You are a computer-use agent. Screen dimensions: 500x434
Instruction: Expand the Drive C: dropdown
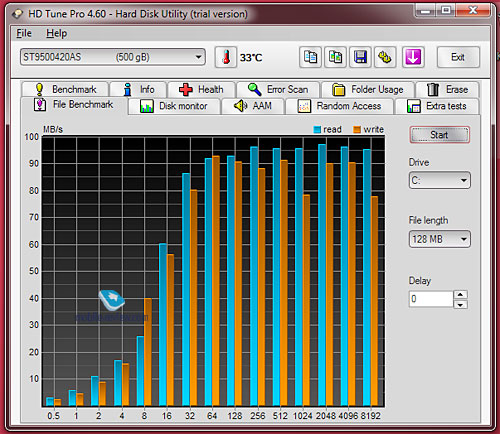(439, 180)
